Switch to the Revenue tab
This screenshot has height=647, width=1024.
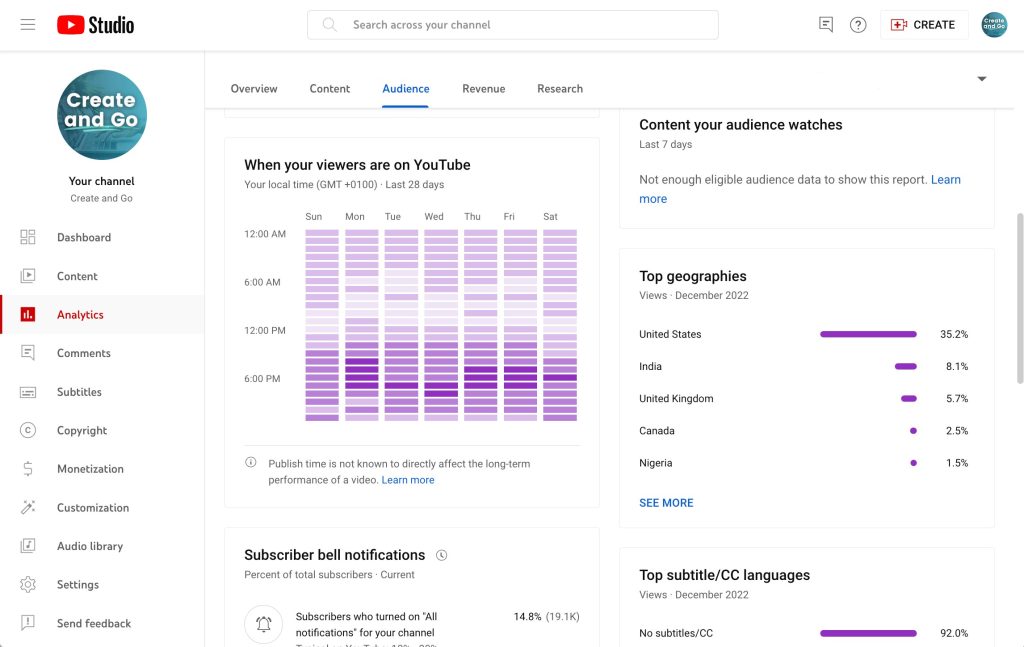[483, 88]
